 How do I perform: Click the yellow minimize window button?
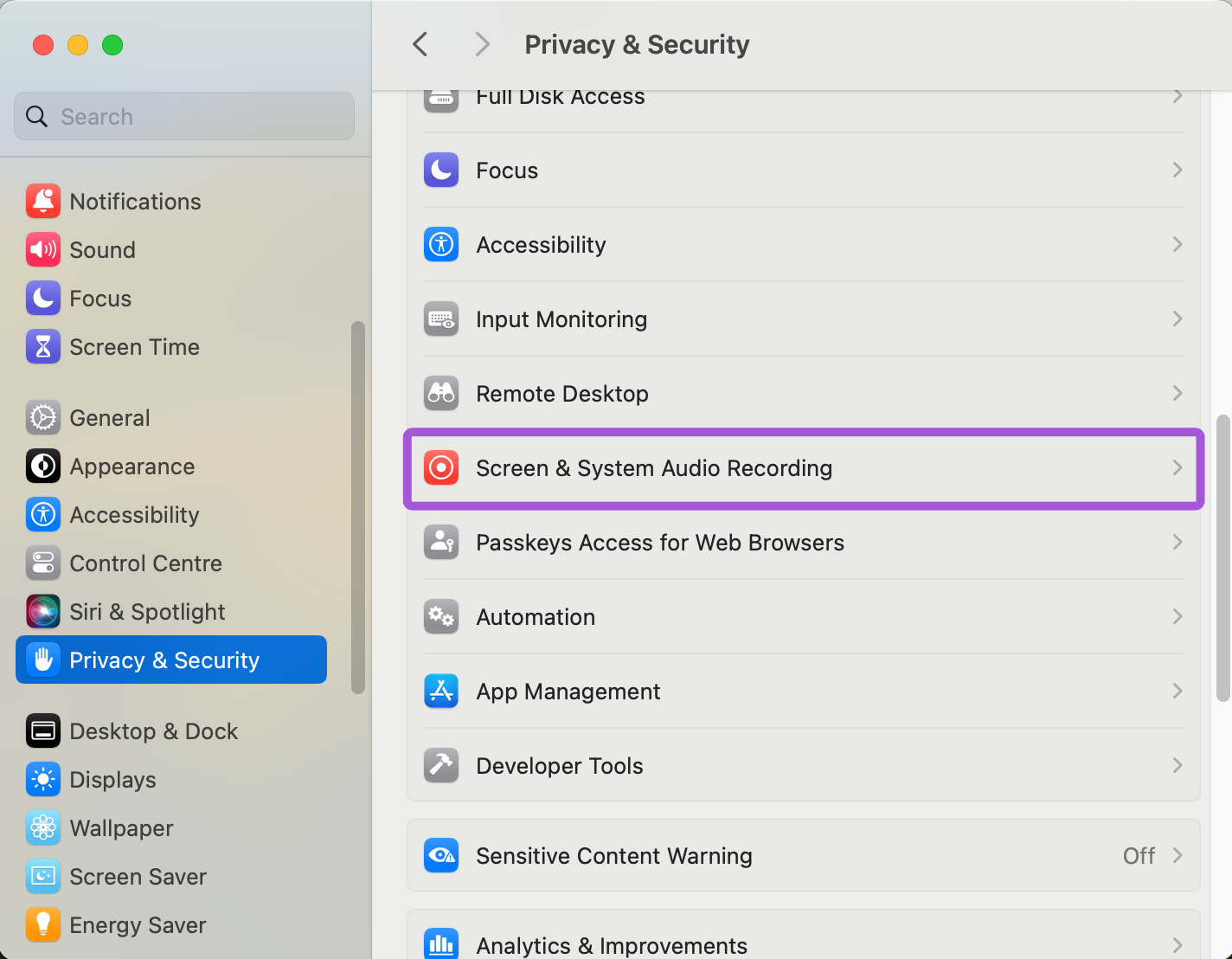(x=78, y=45)
